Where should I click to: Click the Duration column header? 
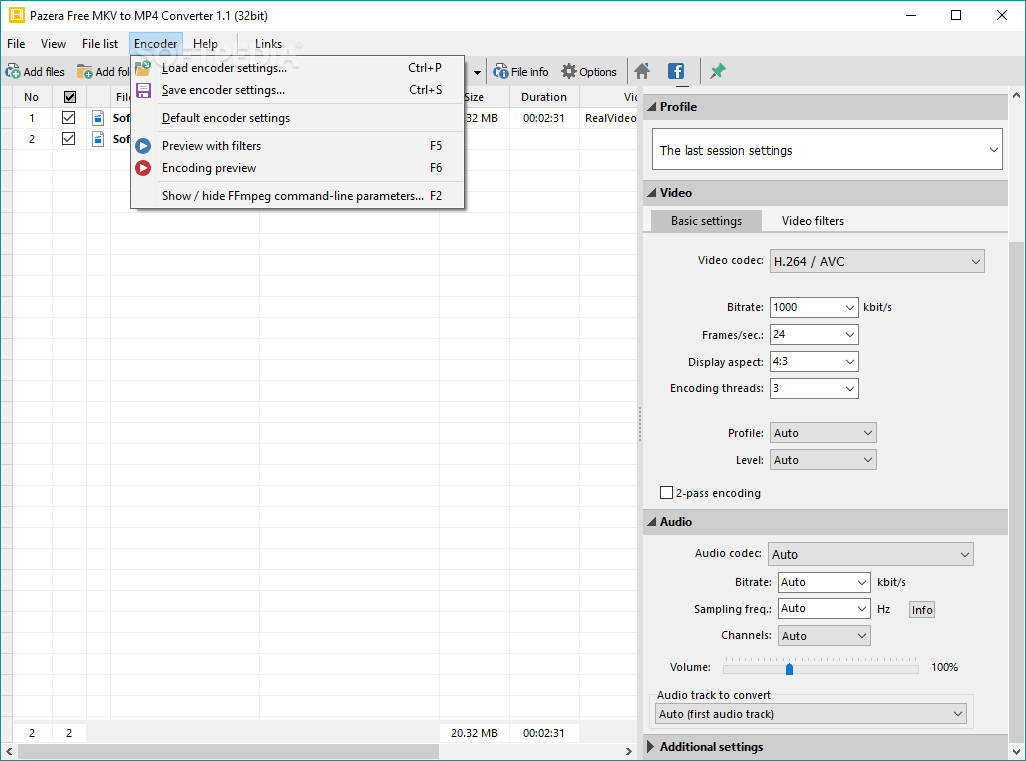pos(544,97)
